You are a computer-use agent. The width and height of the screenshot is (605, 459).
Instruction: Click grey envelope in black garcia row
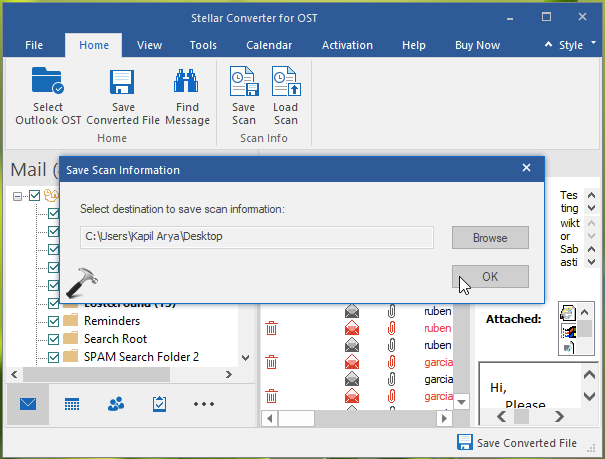[x=352, y=379]
